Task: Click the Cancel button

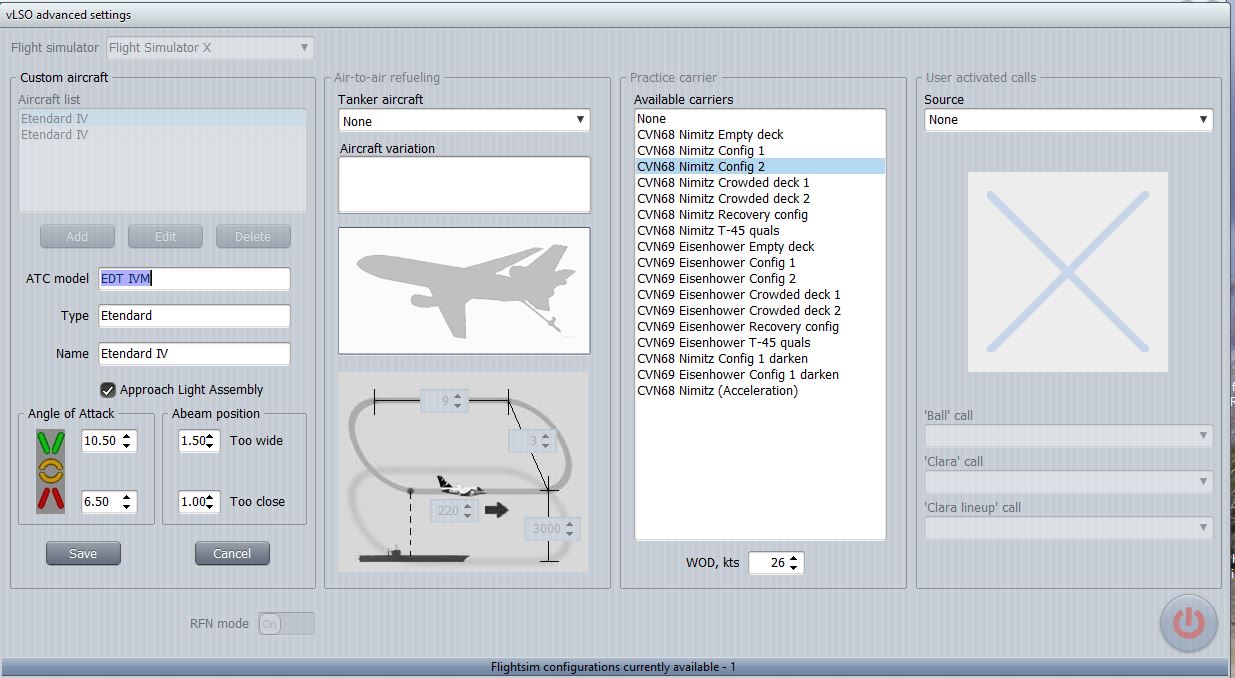Action: point(232,553)
